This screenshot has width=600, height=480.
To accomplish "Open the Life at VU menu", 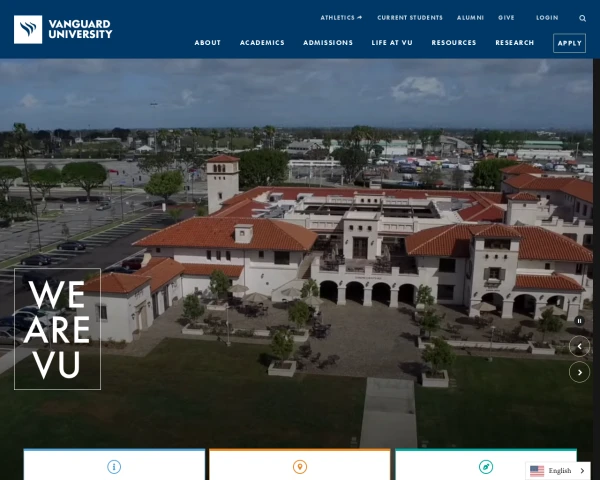I will [x=392, y=42].
